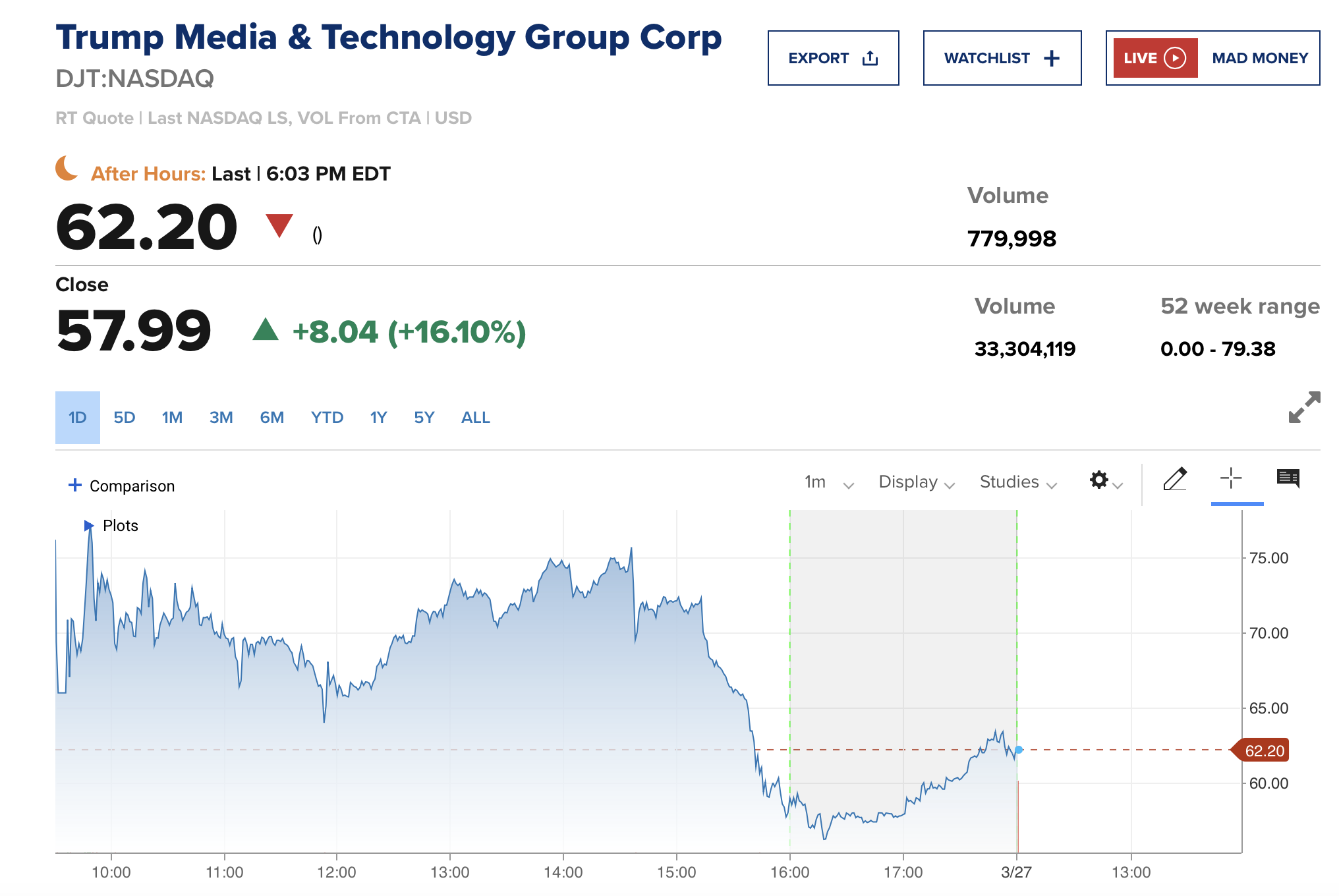Expand the Plots disclosure triangle
The image size is (1339, 896).
[88, 526]
